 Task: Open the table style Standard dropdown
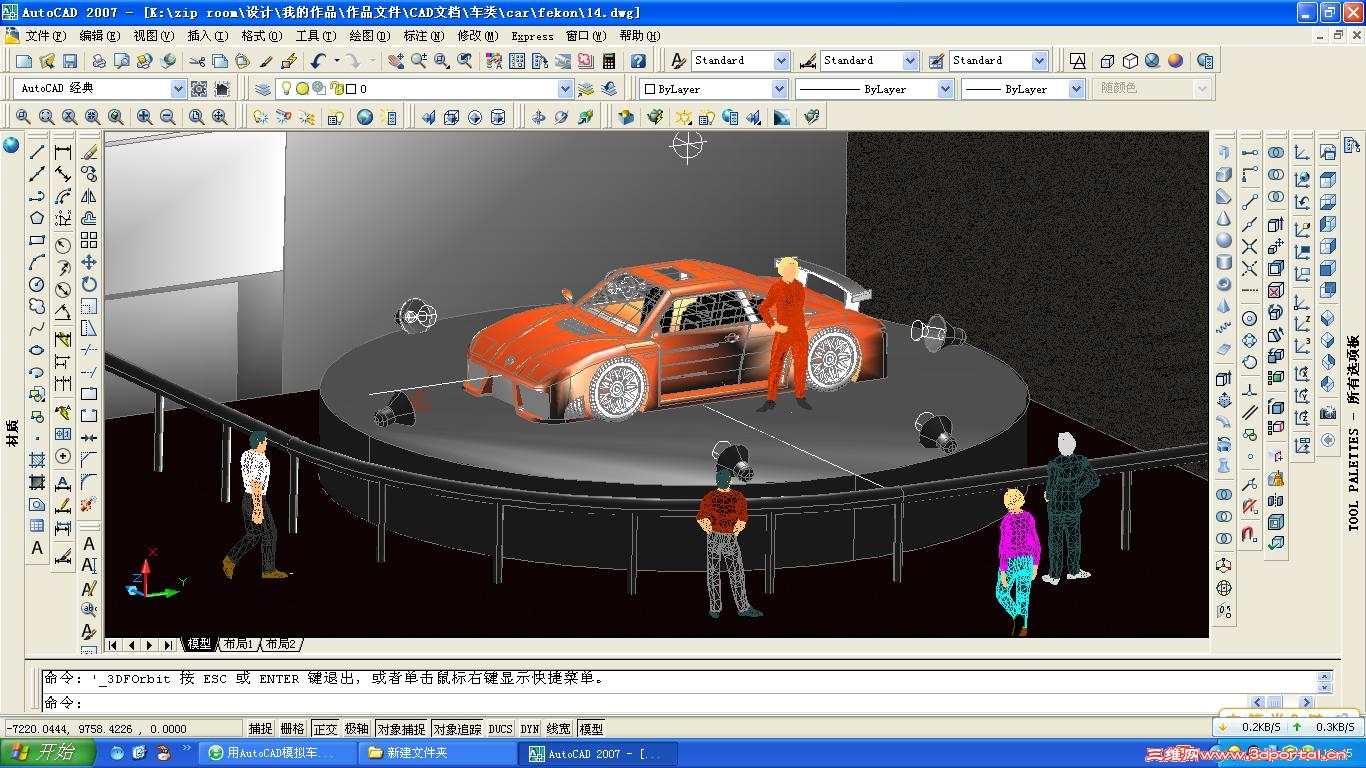(1039, 61)
